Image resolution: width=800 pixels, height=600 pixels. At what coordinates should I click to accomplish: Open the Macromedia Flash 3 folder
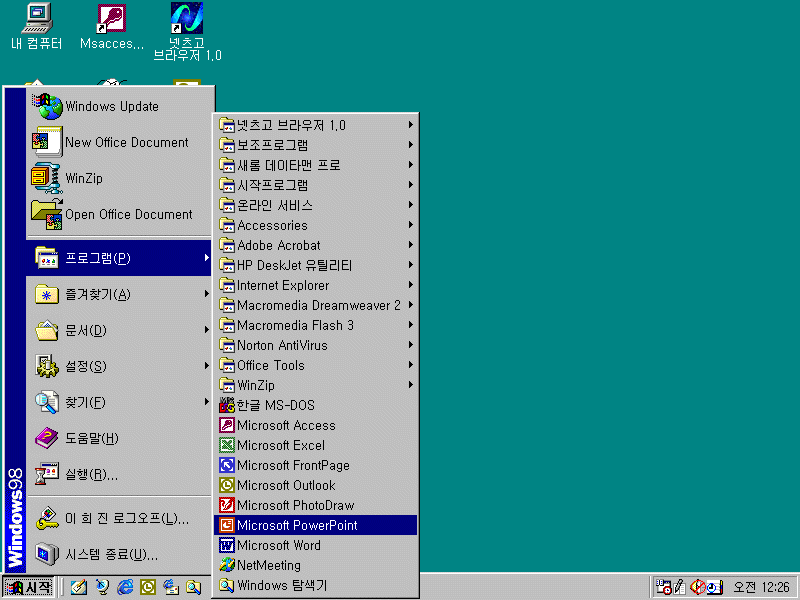[316, 325]
